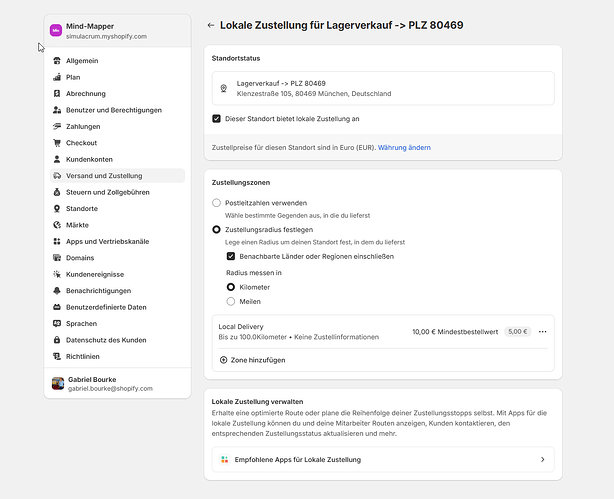Click the 'Währung ändern' link

(x=404, y=147)
